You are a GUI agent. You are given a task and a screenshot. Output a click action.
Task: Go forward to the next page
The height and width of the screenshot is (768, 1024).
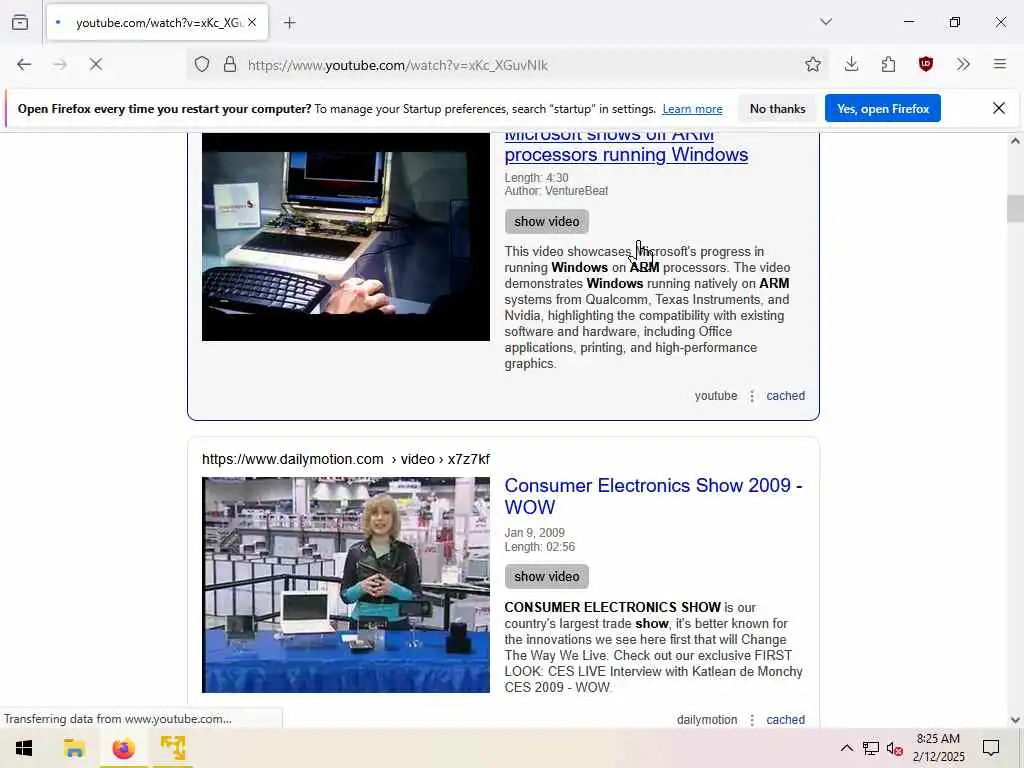click(x=60, y=64)
